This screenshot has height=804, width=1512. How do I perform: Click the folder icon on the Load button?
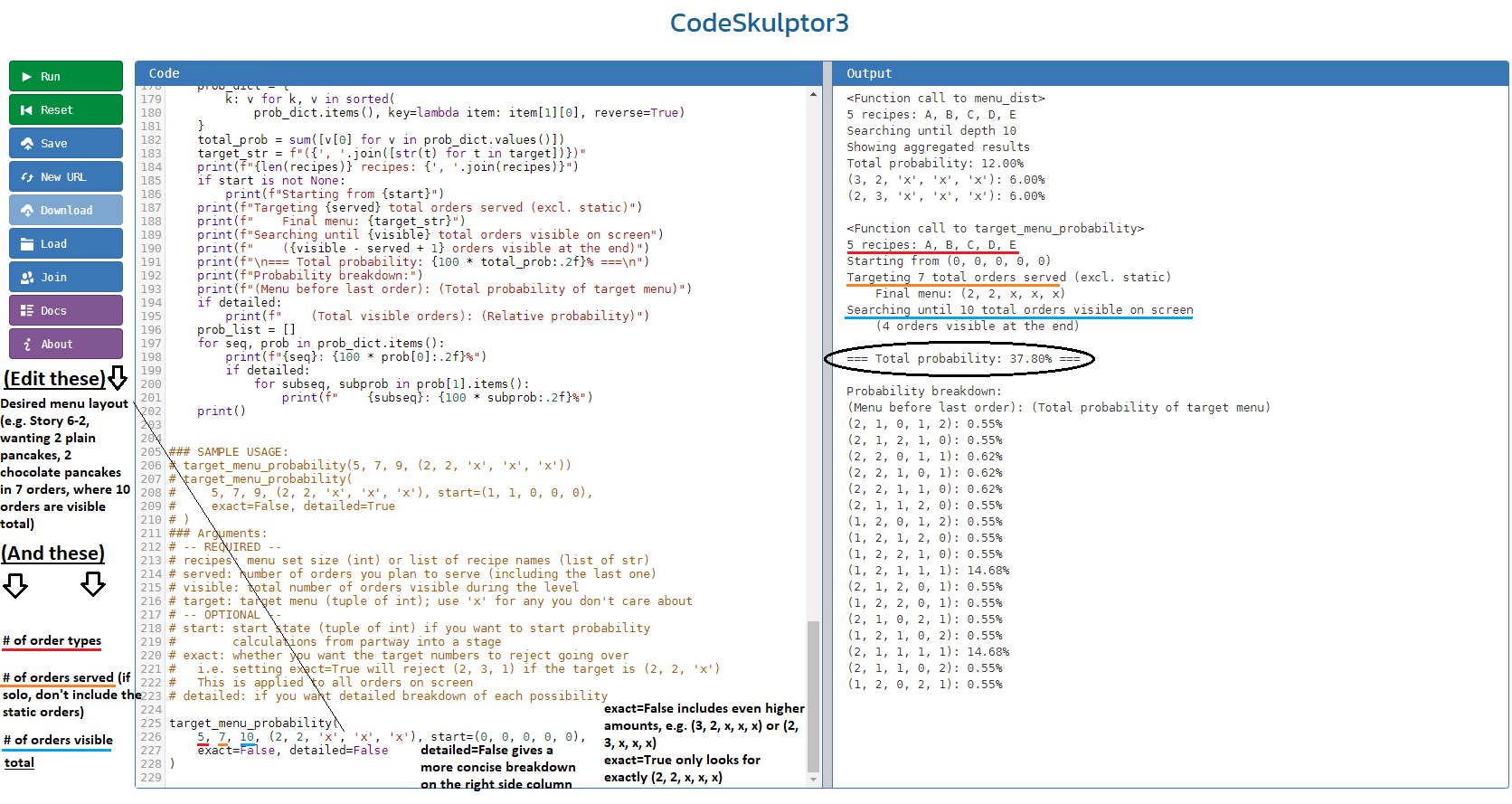click(x=27, y=244)
